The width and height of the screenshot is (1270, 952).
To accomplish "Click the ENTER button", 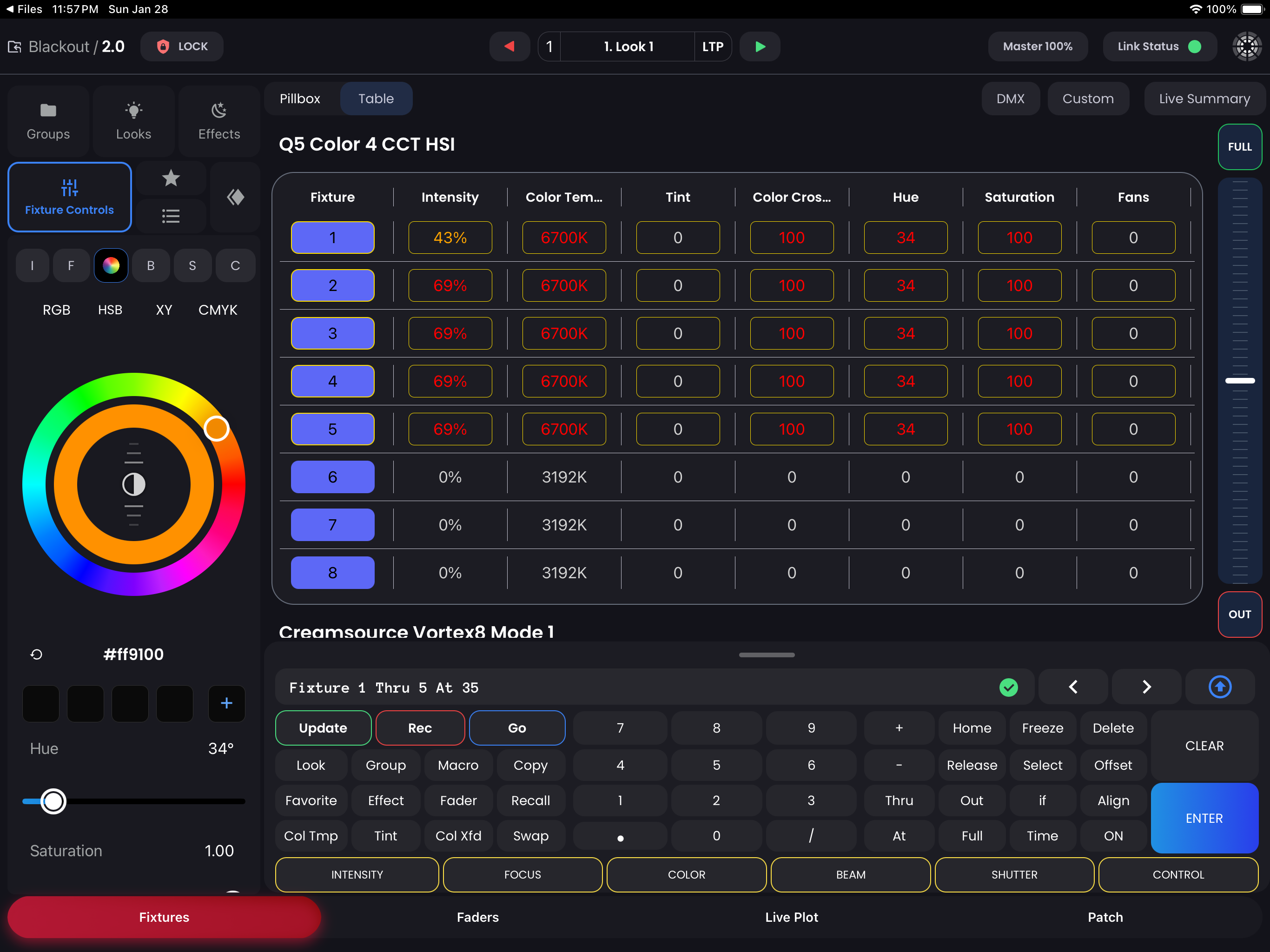I will (1204, 818).
